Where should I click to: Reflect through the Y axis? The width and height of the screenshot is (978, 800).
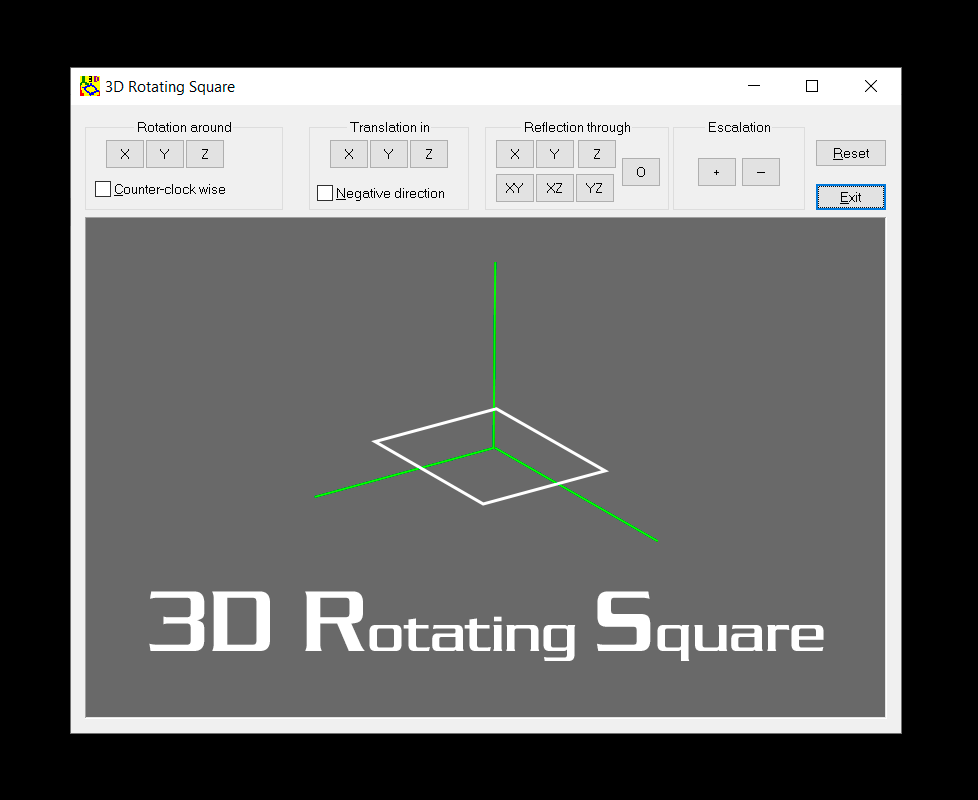tap(554, 154)
